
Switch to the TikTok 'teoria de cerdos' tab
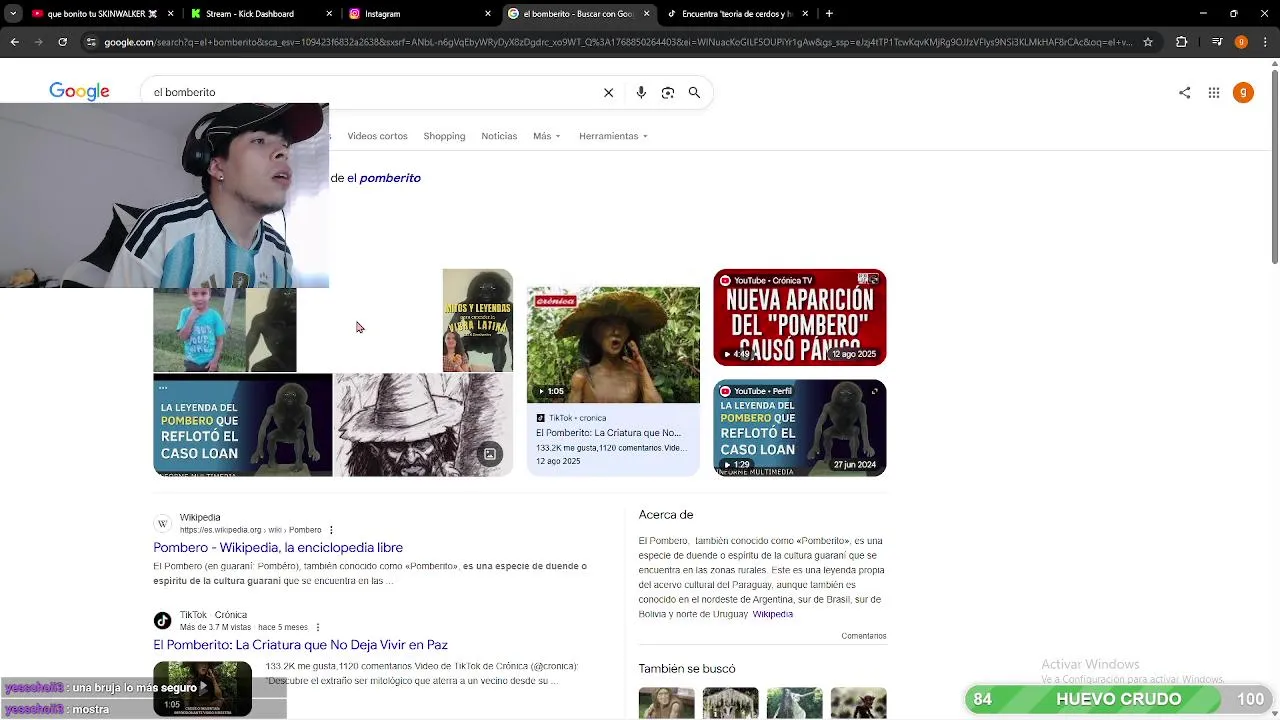click(x=739, y=14)
